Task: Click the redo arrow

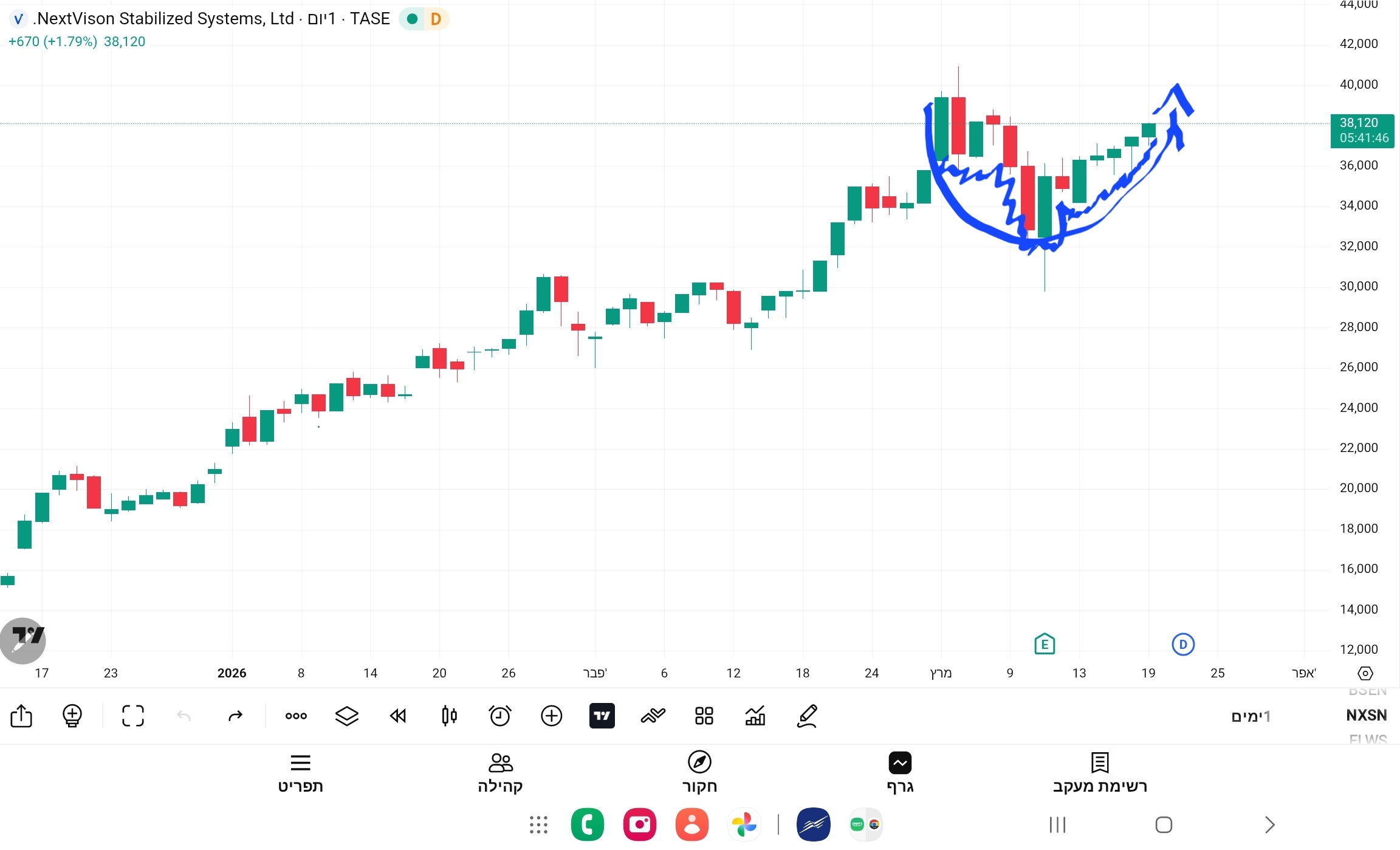Action: [235, 716]
